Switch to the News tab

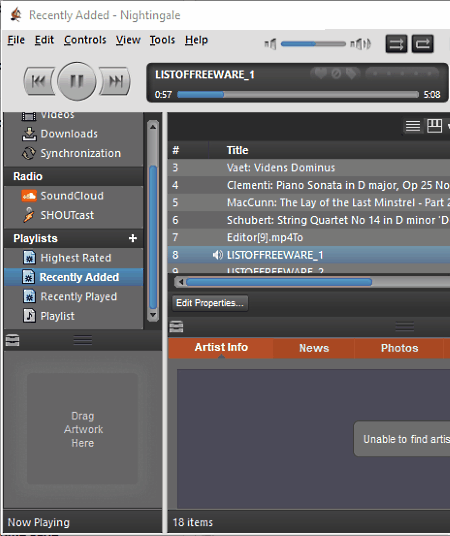pyautogui.click(x=314, y=348)
